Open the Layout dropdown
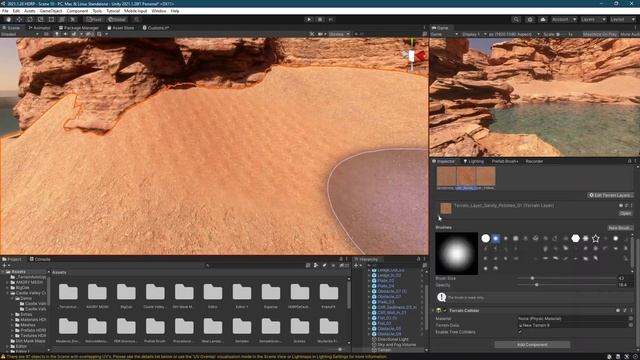The height and width of the screenshot is (360, 640). tap(622, 20)
